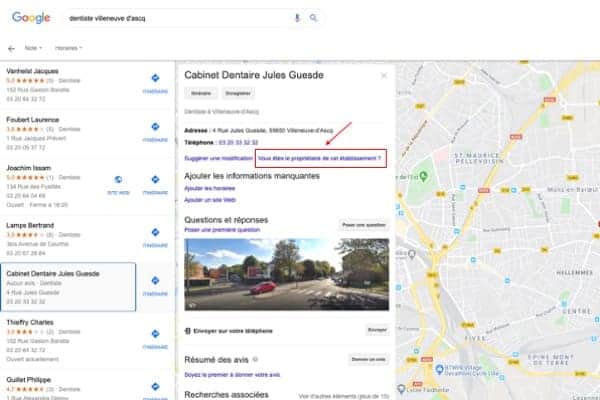The image size is (600, 400).
Task: Click Vous êtes le propriétaire de cet établissement link
Action: 320,158
